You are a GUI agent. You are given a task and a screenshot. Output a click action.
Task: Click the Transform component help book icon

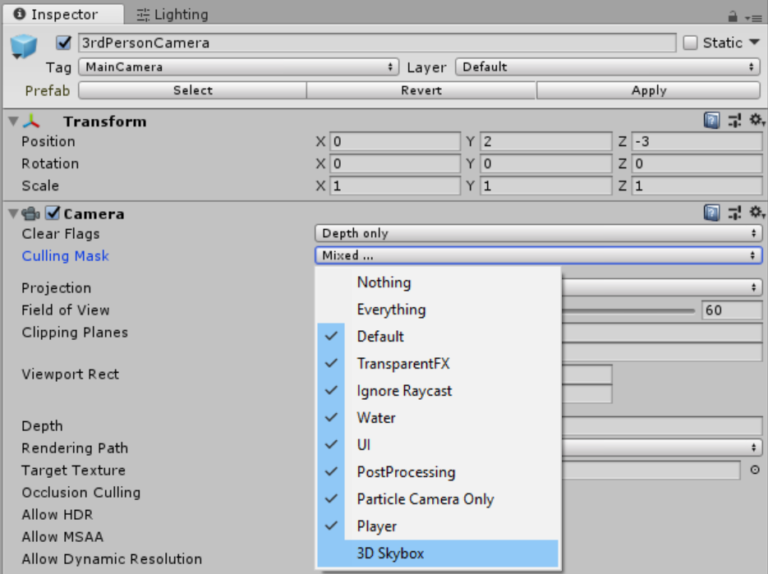click(x=711, y=121)
